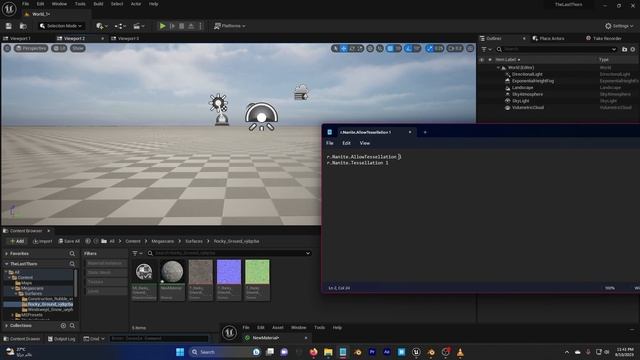This screenshot has width=640, height=360.
Task: Add a new collection with the plus icon
Action: (63, 326)
